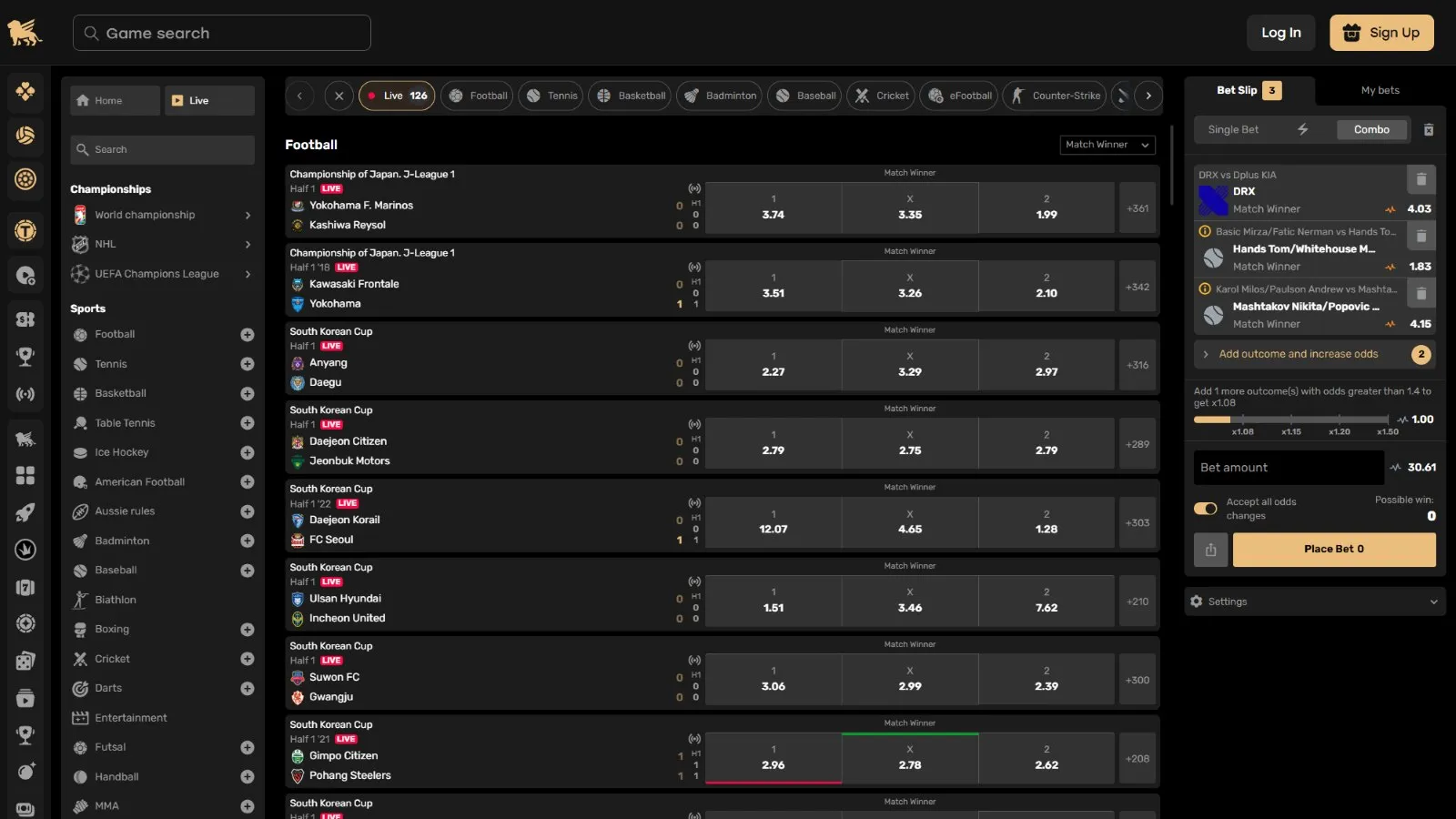Viewport: 1456px width, 819px height.
Task: Clear all bets with trash icon
Action: pyautogui.click(x=1429, y=130)
